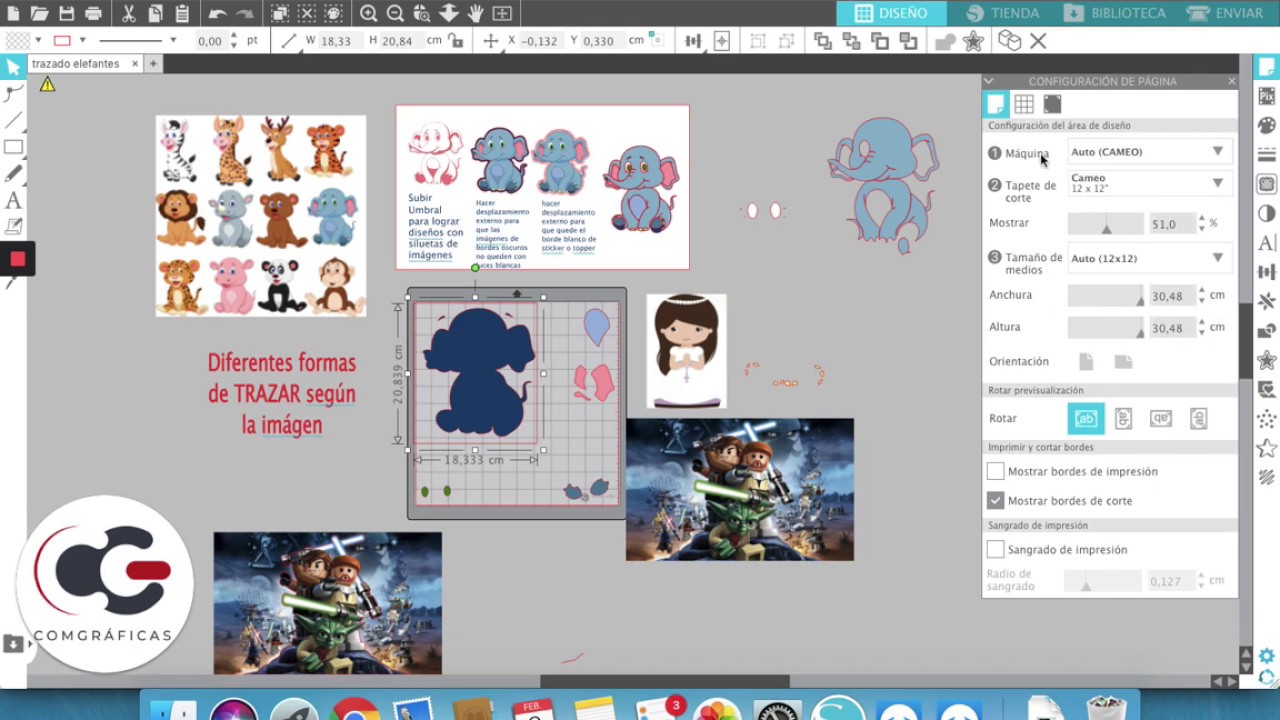Open the Pix panel in right sidebar
This screenshot has height=720, width=1280.
point(1267,96)
